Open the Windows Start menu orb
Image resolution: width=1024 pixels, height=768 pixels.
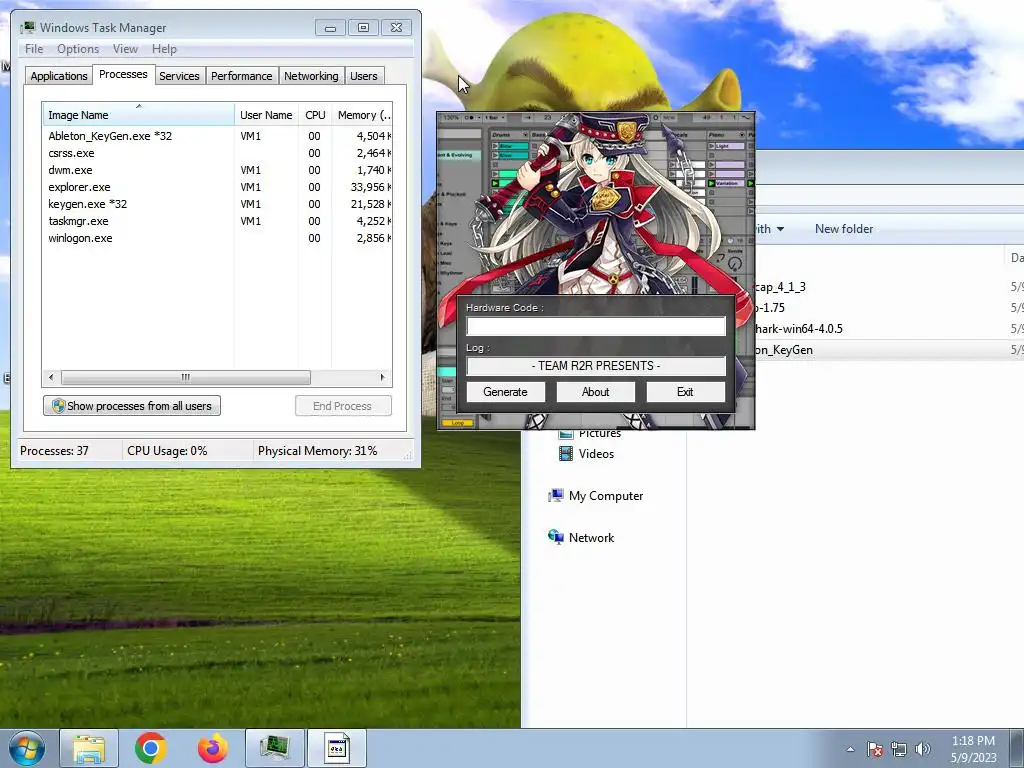[x=27, y=748]
